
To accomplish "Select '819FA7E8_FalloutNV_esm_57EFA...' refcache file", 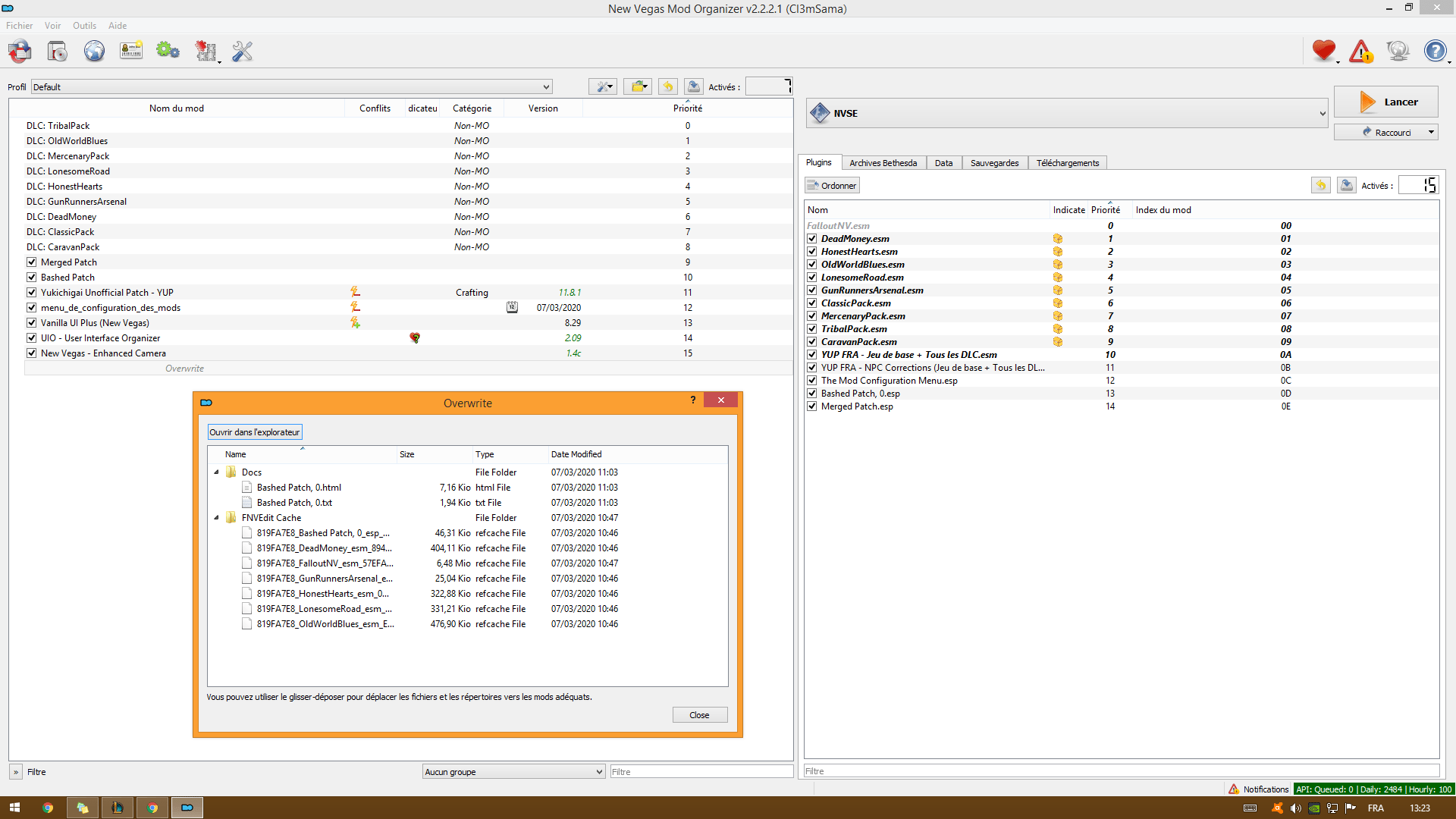I will pos(468,563).
